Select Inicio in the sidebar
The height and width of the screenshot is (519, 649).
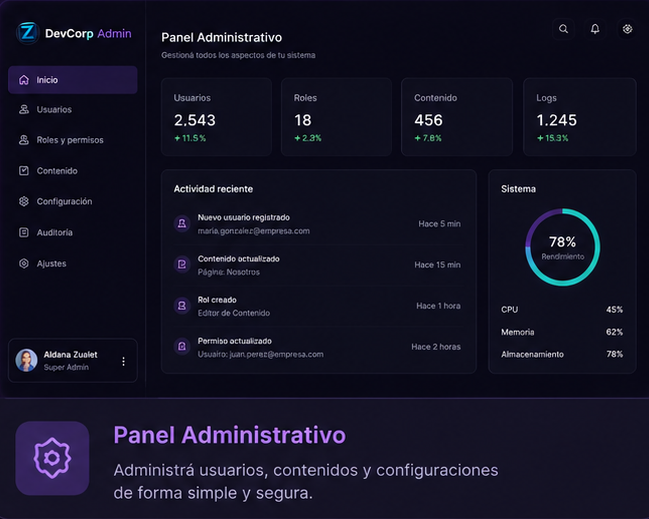tap(73, 80)
